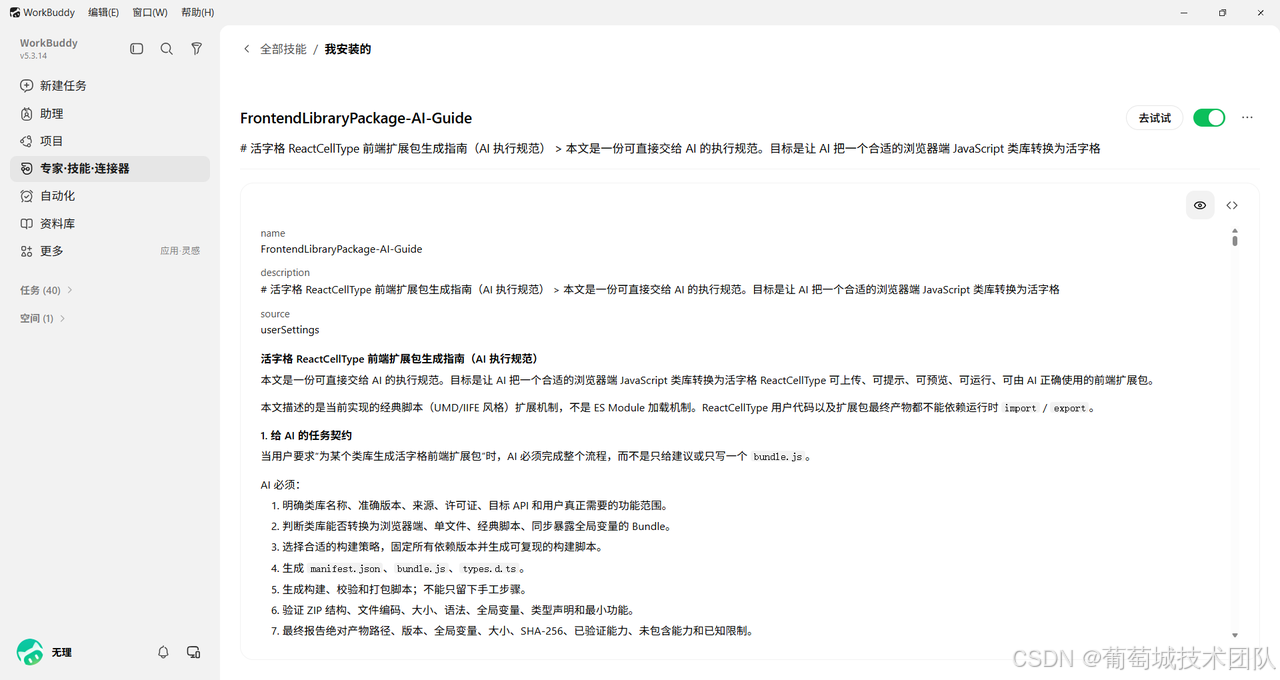Click the screen device icon beside bell
1280x680 pixels.
pyautogui.click(x=194, y=652)
